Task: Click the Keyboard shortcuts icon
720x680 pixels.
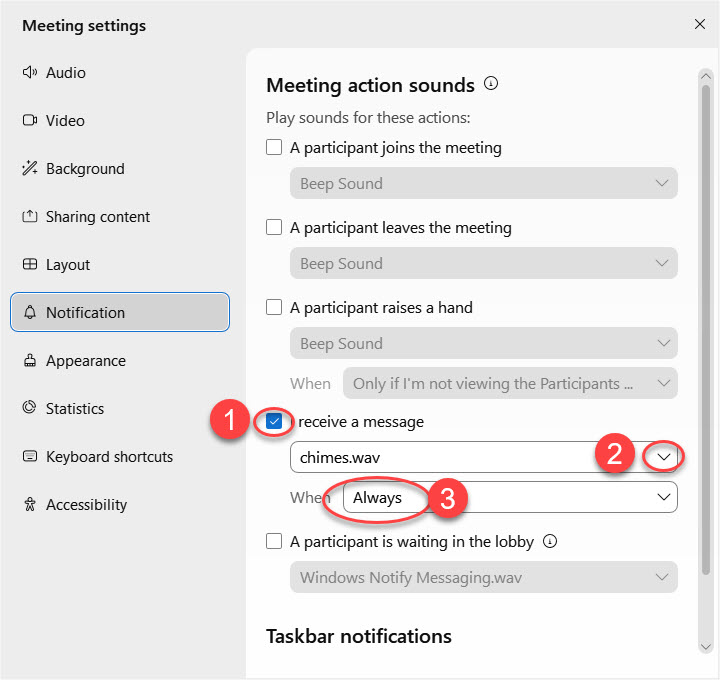Action: pyautogui.click(x=29, y=457)
